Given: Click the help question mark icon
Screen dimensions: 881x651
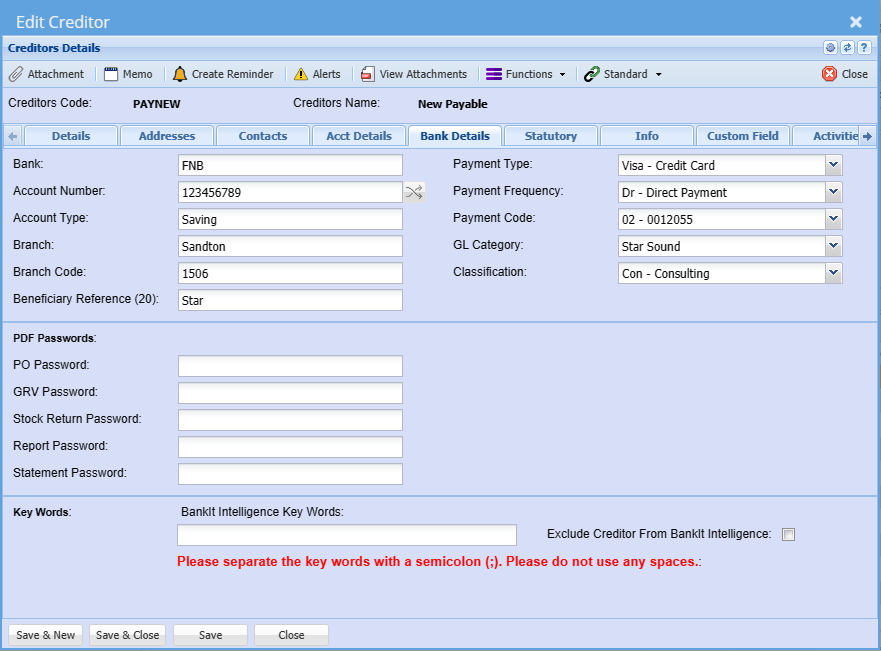Looking at the screenshot, I should (x=864, y=48).
